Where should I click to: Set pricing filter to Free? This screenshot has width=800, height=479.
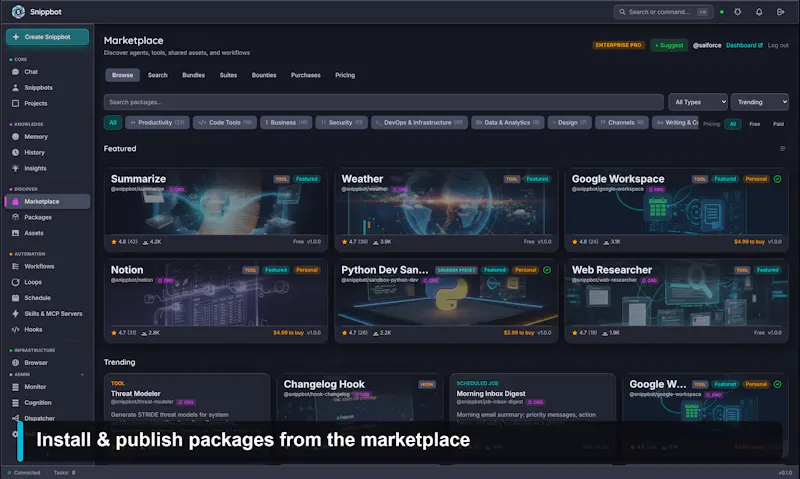(755, 124)
